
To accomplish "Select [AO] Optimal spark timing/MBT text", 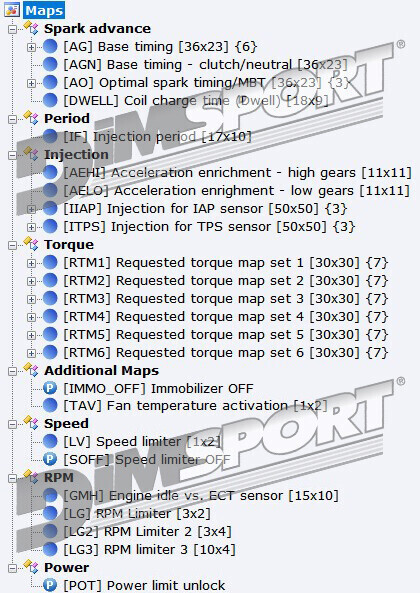I will pyautogui.click(x=207, y=83).
